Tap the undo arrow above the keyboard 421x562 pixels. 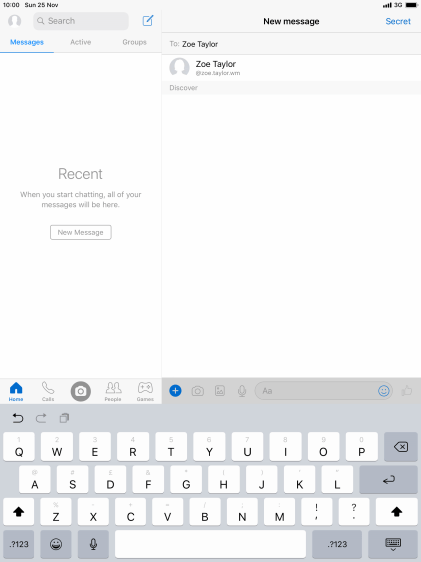pos(18,418)
